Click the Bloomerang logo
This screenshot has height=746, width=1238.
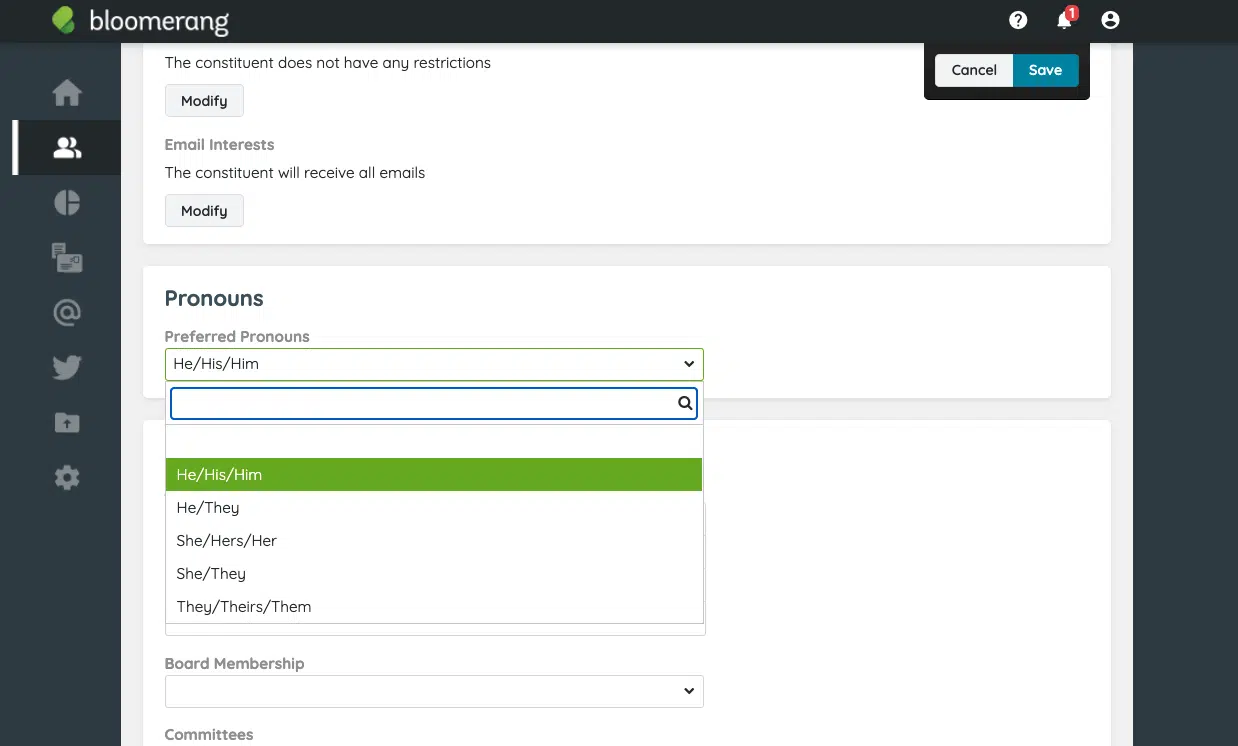coord(141,20)
